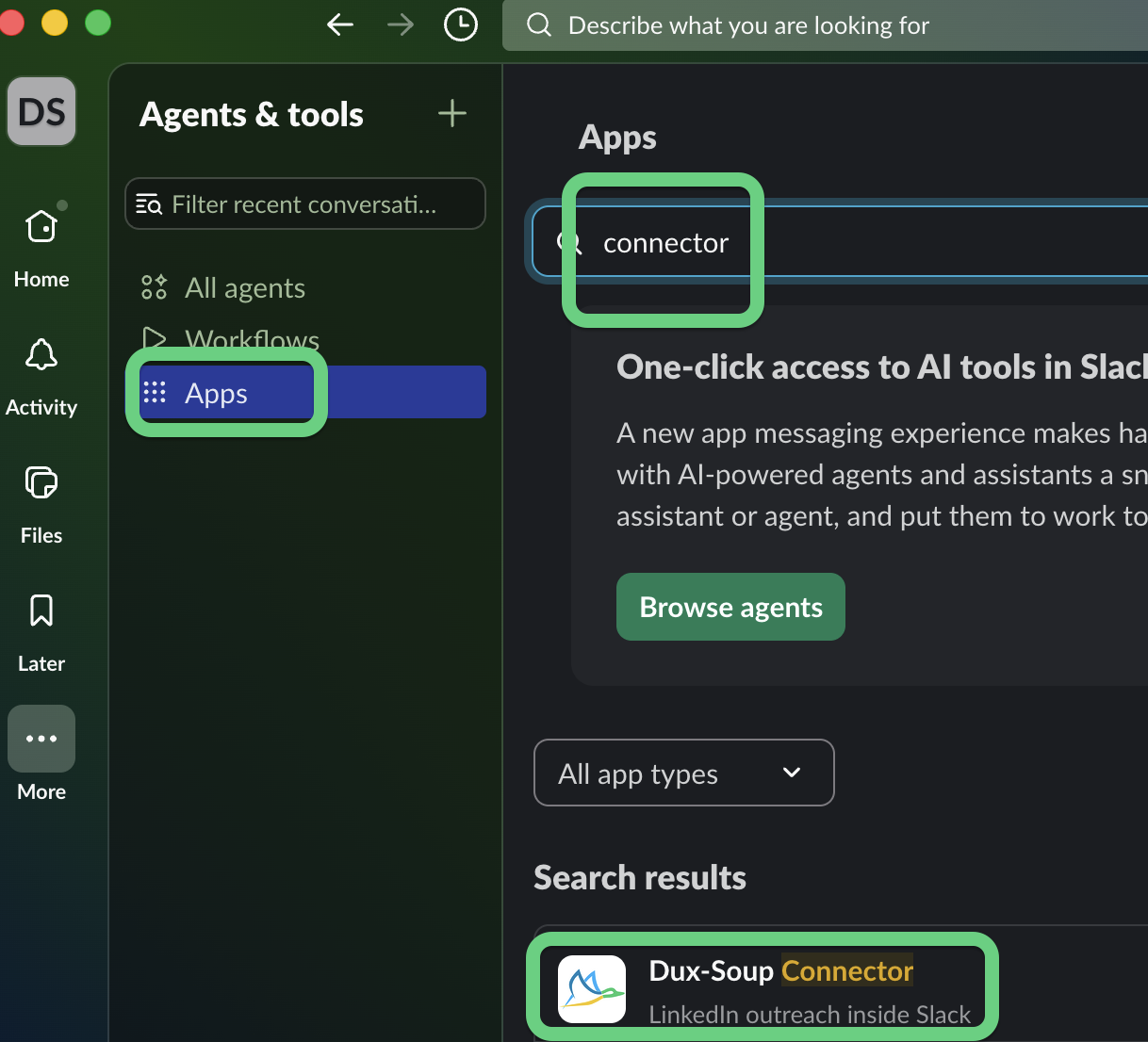Open the All app types dropdown
Image resolution: width=1148 pixels, height=1042 pixels.
coord(684,773)
